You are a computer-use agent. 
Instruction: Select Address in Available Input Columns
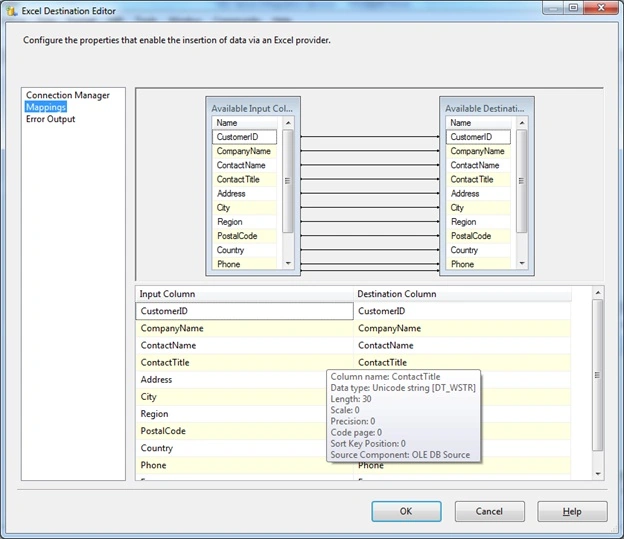click(244, 193)
